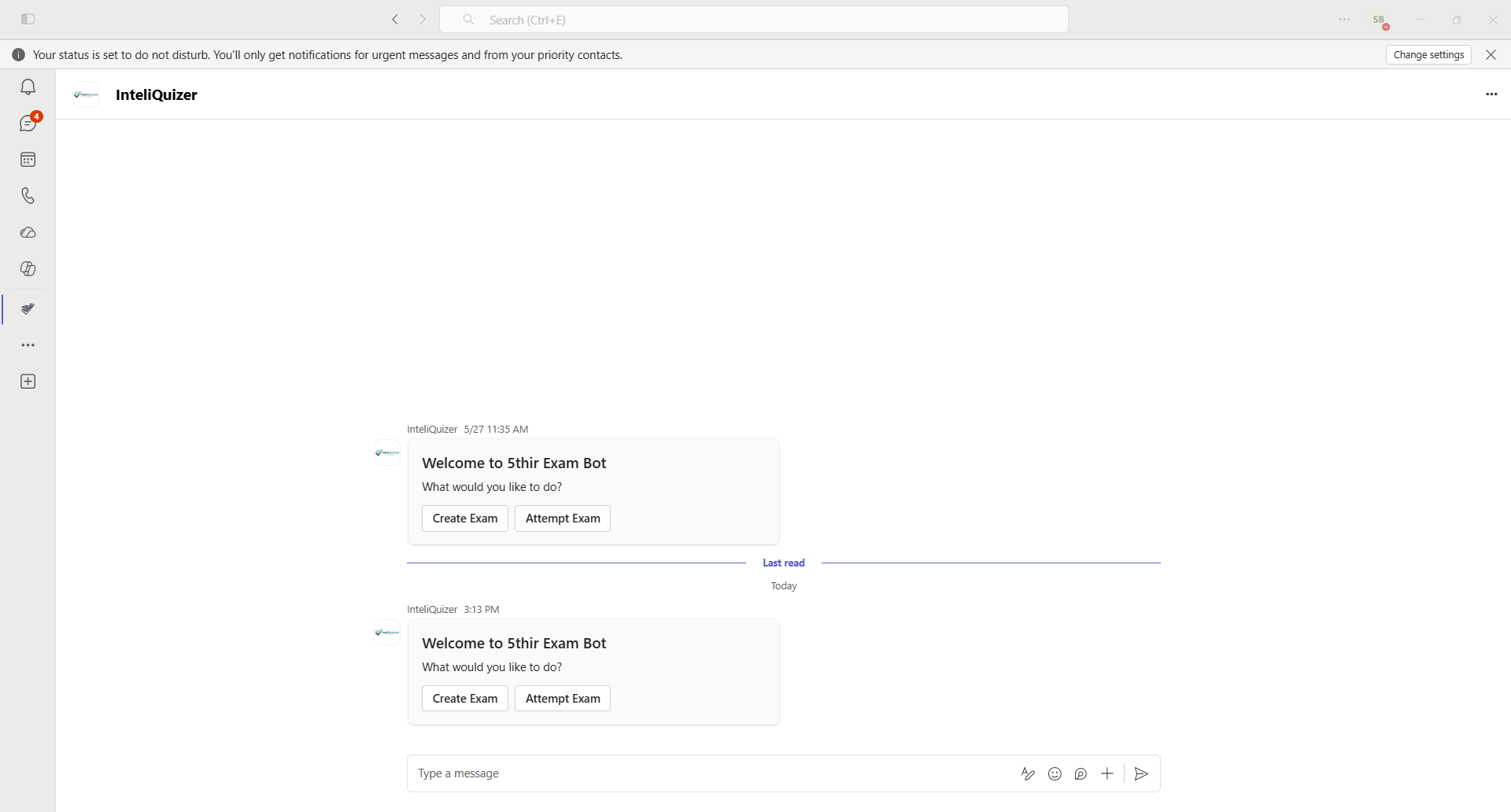Open the Copilot icon in sidebar
The image size is (1511, 812).
[x=28, y=269]
